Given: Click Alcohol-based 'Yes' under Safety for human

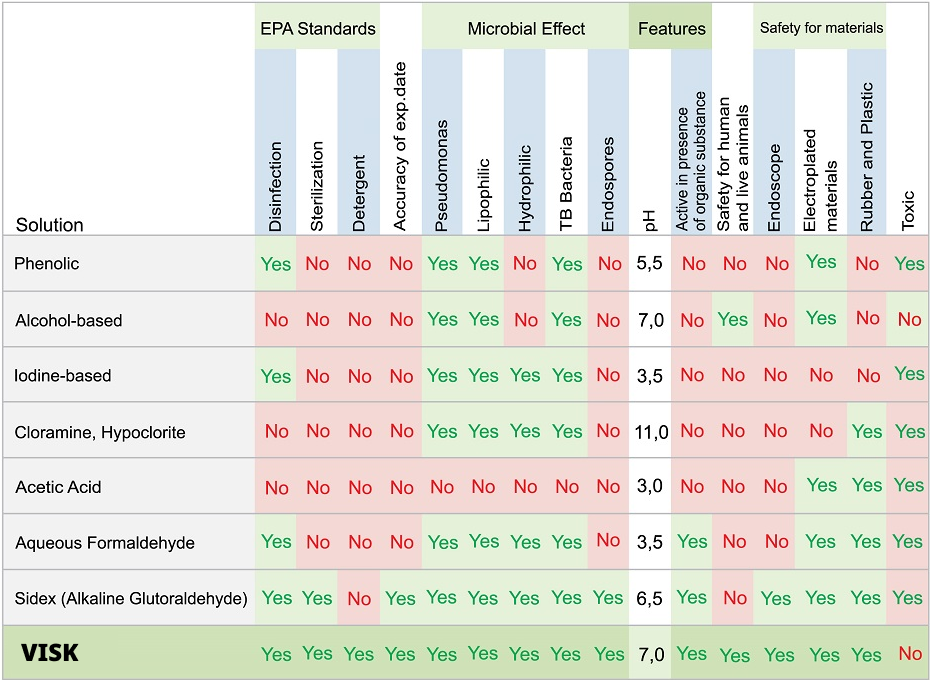Looking at the screenshot, I should 733,320.
